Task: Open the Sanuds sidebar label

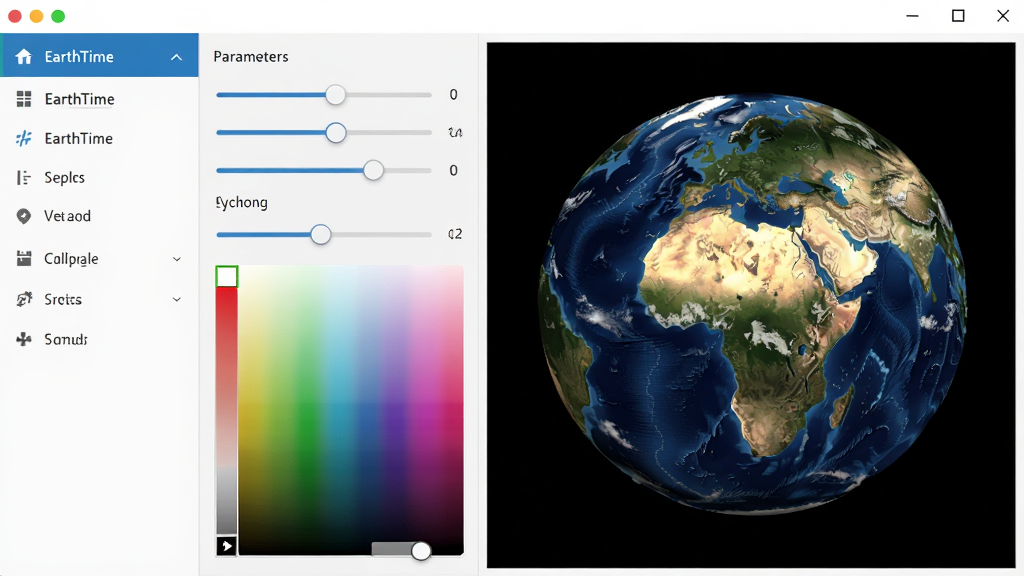Action: tap(66, 340)
